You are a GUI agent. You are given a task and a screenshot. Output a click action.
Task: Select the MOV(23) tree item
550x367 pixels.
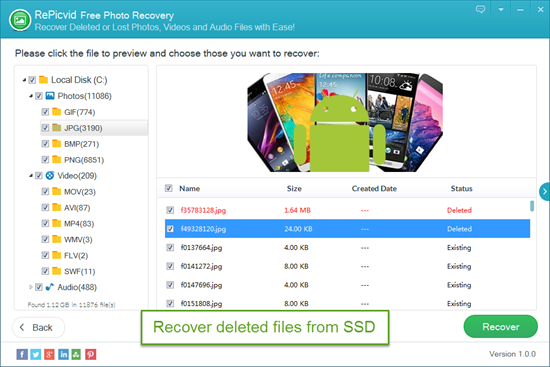click(80, 192)
